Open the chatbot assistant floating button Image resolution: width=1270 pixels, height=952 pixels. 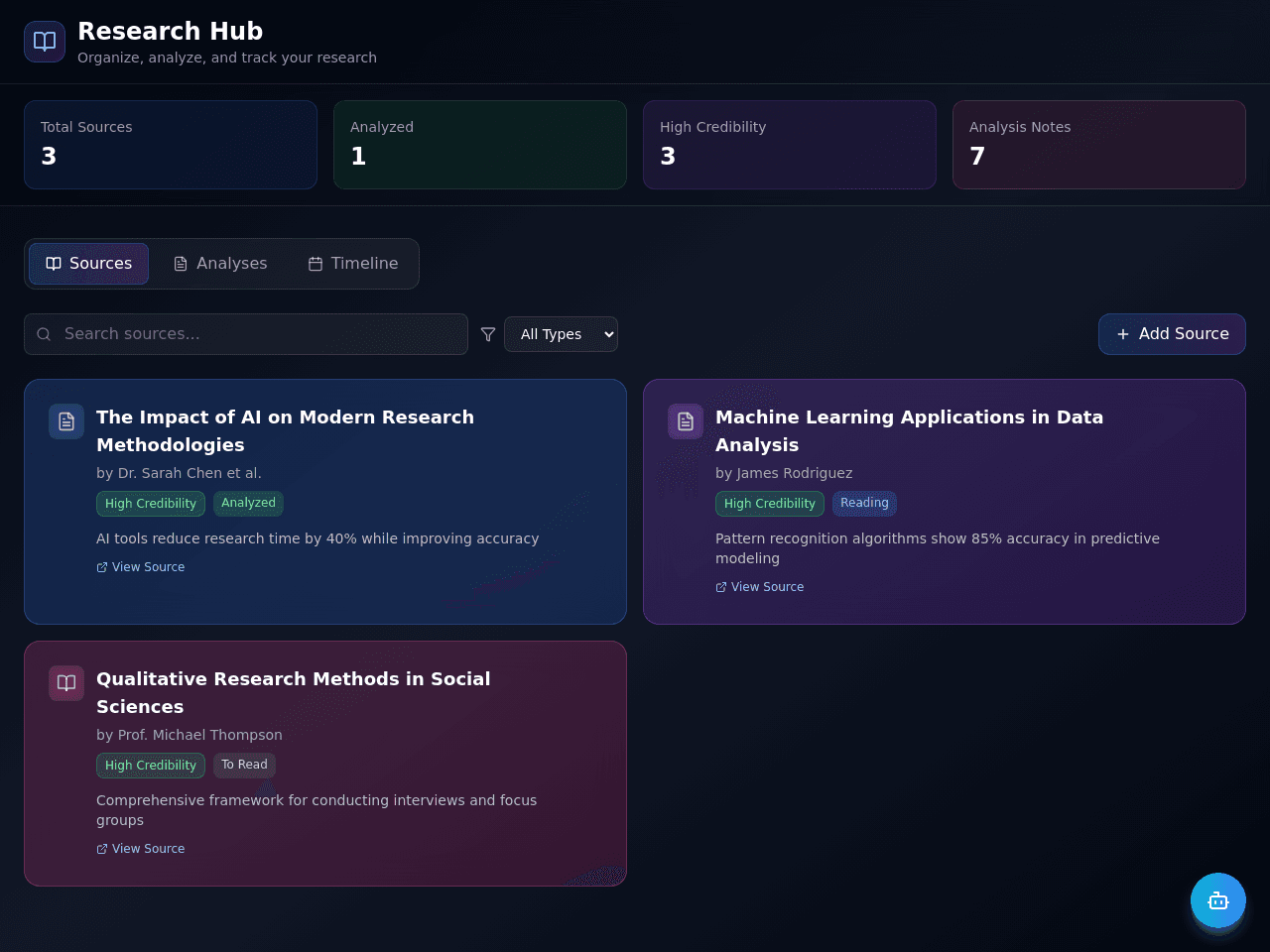tap(1218, 900)
